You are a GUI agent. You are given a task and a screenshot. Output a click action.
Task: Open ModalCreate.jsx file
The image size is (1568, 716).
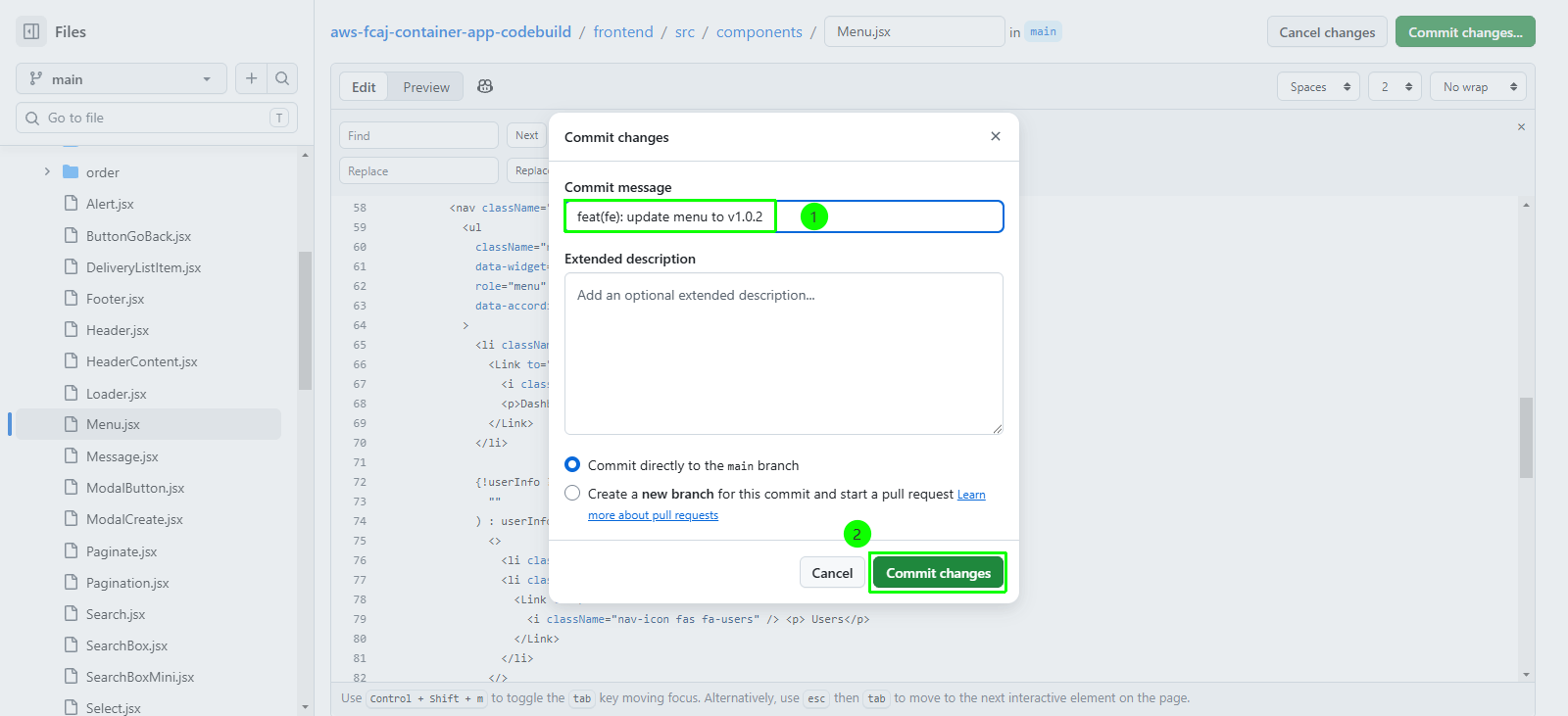coord(134,519)
